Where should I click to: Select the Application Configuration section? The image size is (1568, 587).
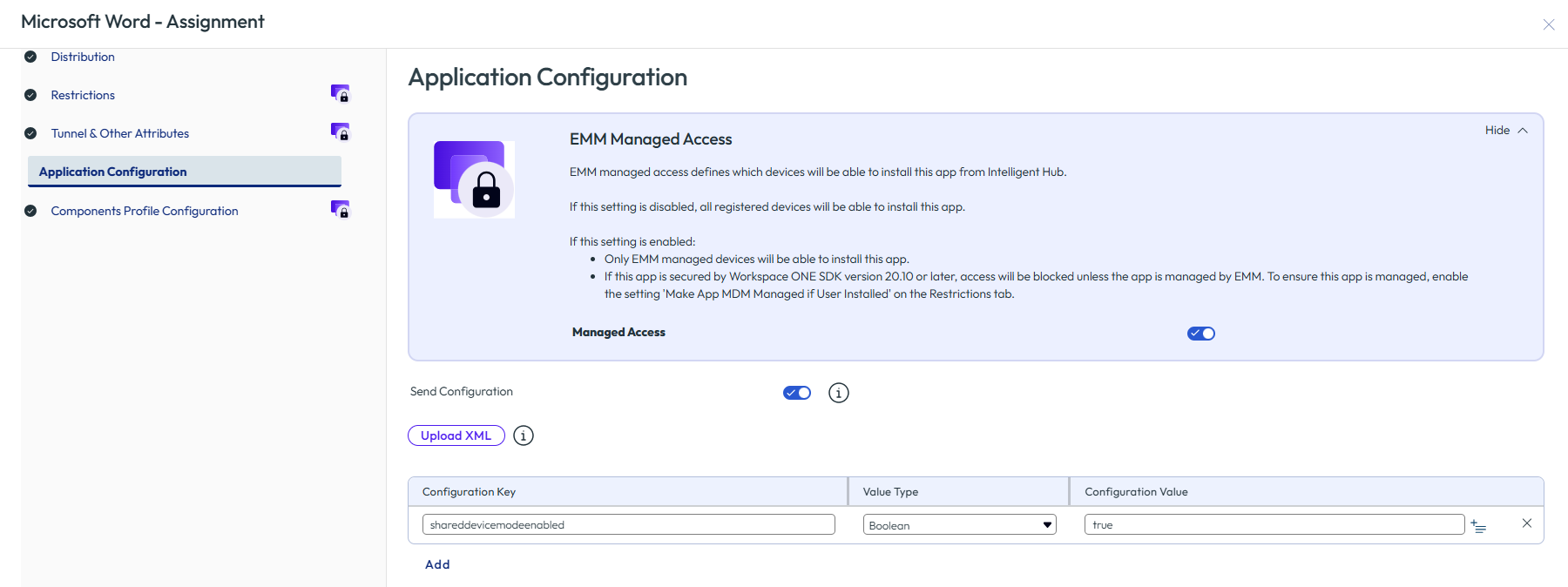185,172
